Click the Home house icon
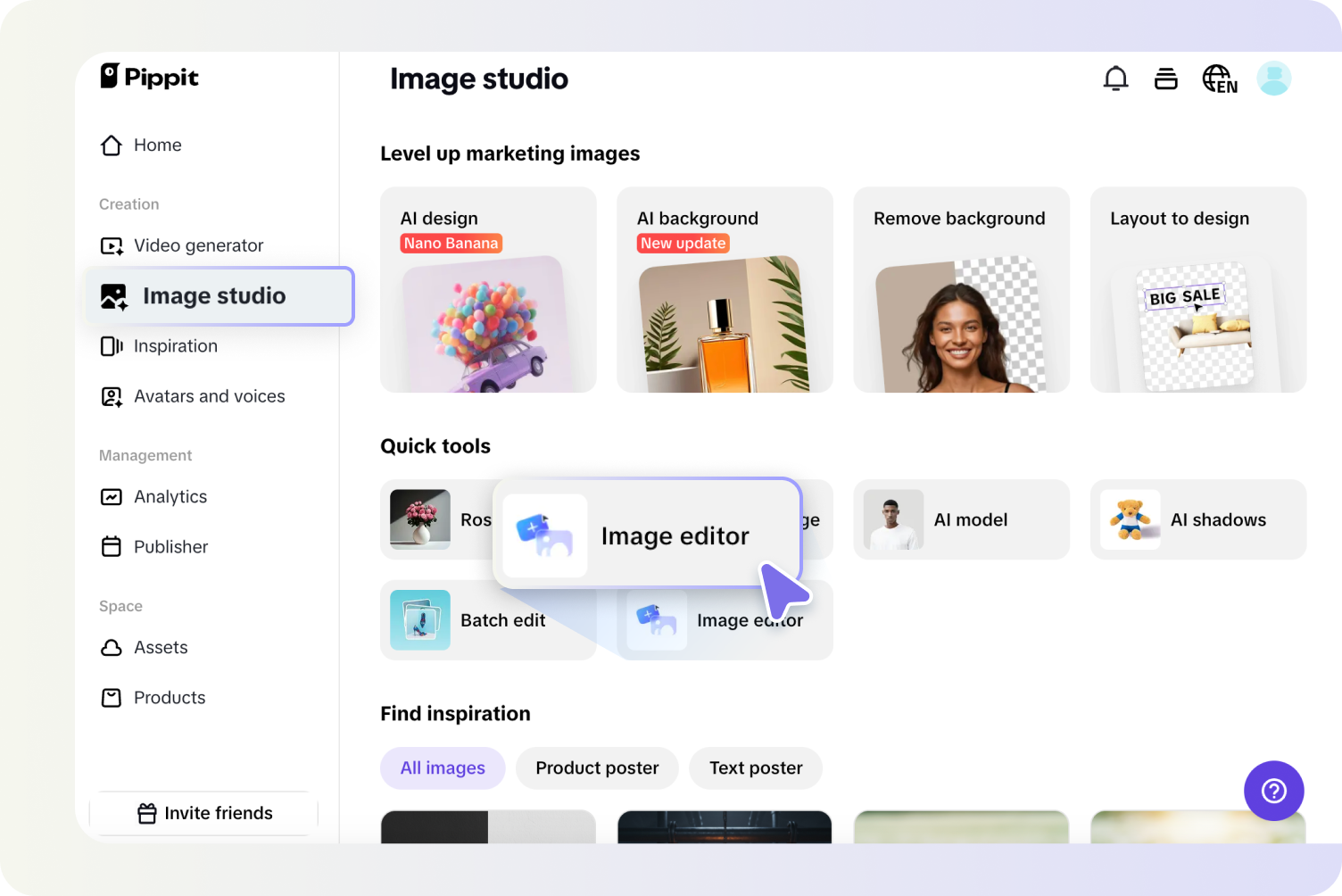Viewport: 1342px width, 896px height. coord(112,145)
